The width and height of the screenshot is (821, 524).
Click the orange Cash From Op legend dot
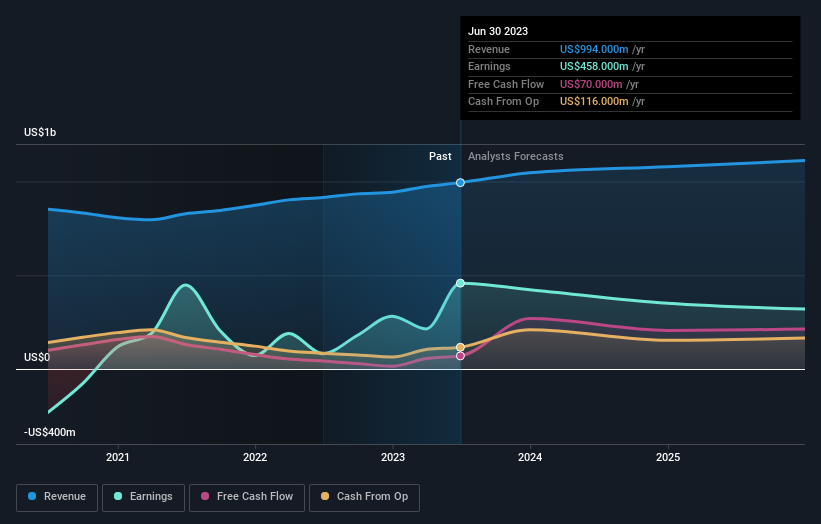click(x=325, y=496)
